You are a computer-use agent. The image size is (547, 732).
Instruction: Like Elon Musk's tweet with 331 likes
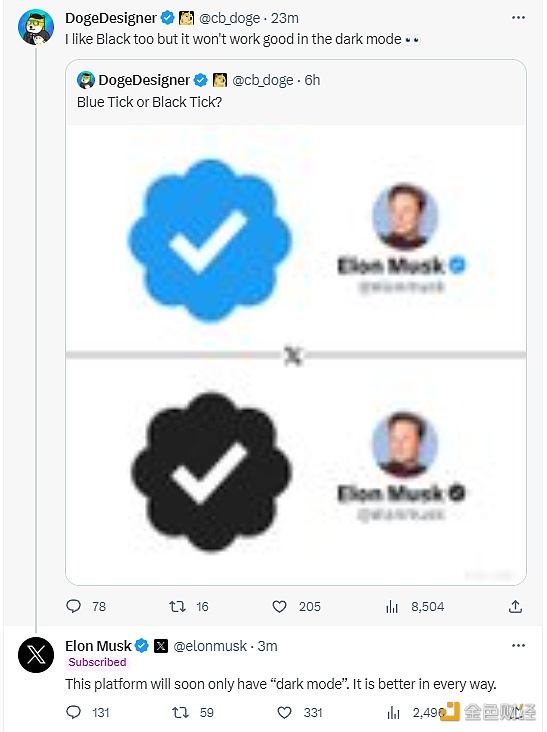coord(284,712)
